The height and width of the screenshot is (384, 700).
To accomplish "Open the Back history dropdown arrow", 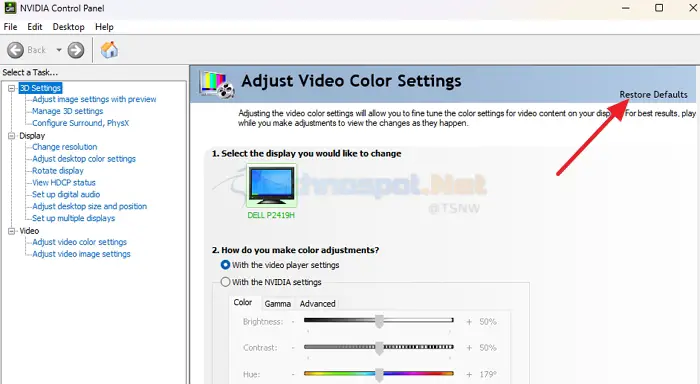I will click(x=58, y=50).
